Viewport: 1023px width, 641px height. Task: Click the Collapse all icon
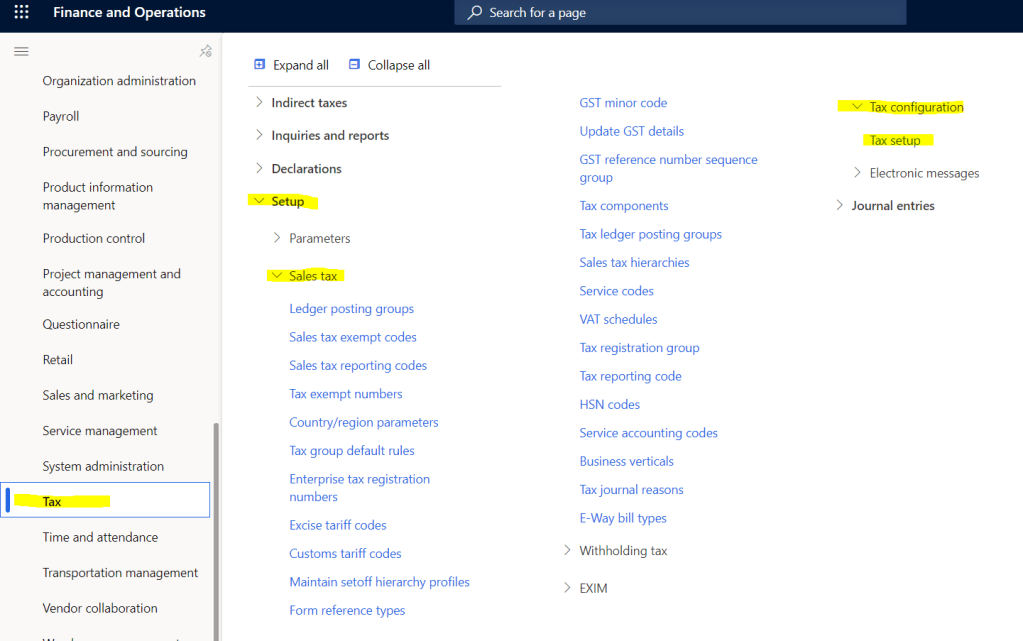point(354,65)
